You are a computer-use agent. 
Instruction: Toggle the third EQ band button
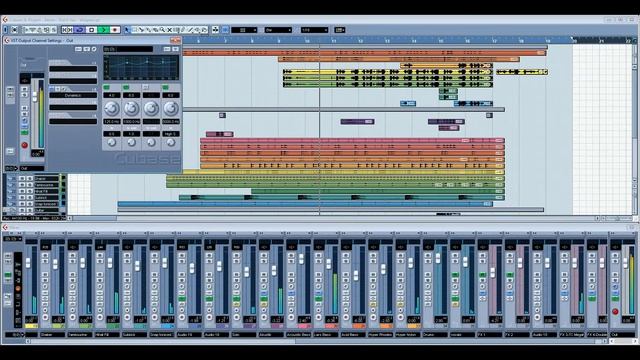point(146,87)
